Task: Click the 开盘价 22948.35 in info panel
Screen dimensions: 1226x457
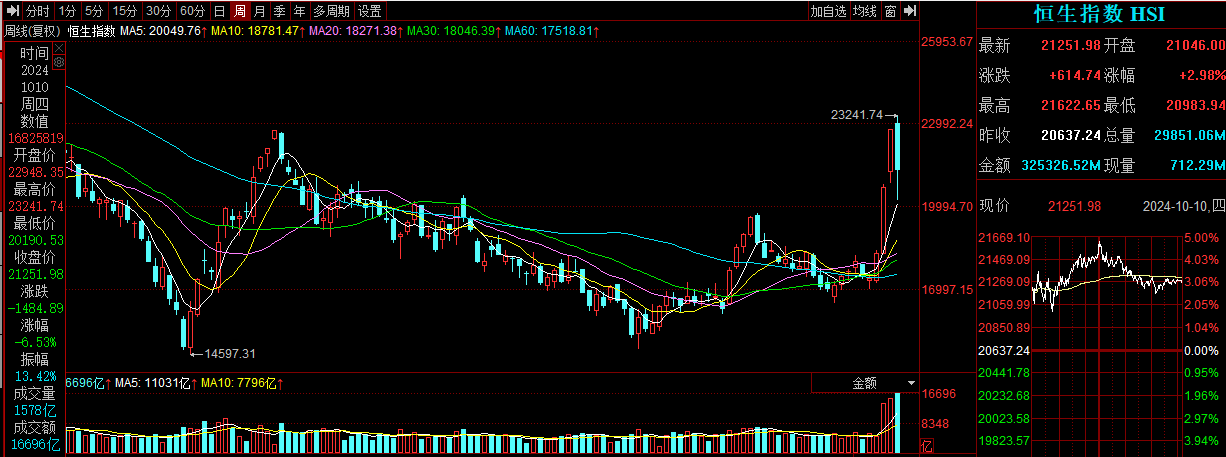Action: tap(35, 164)
